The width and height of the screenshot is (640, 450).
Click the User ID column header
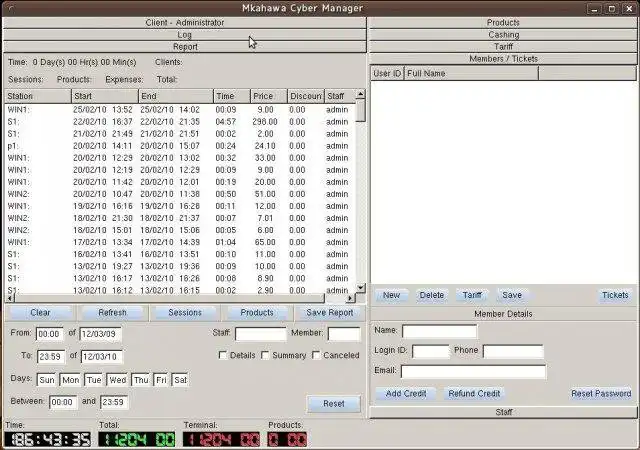click(387, 74)
